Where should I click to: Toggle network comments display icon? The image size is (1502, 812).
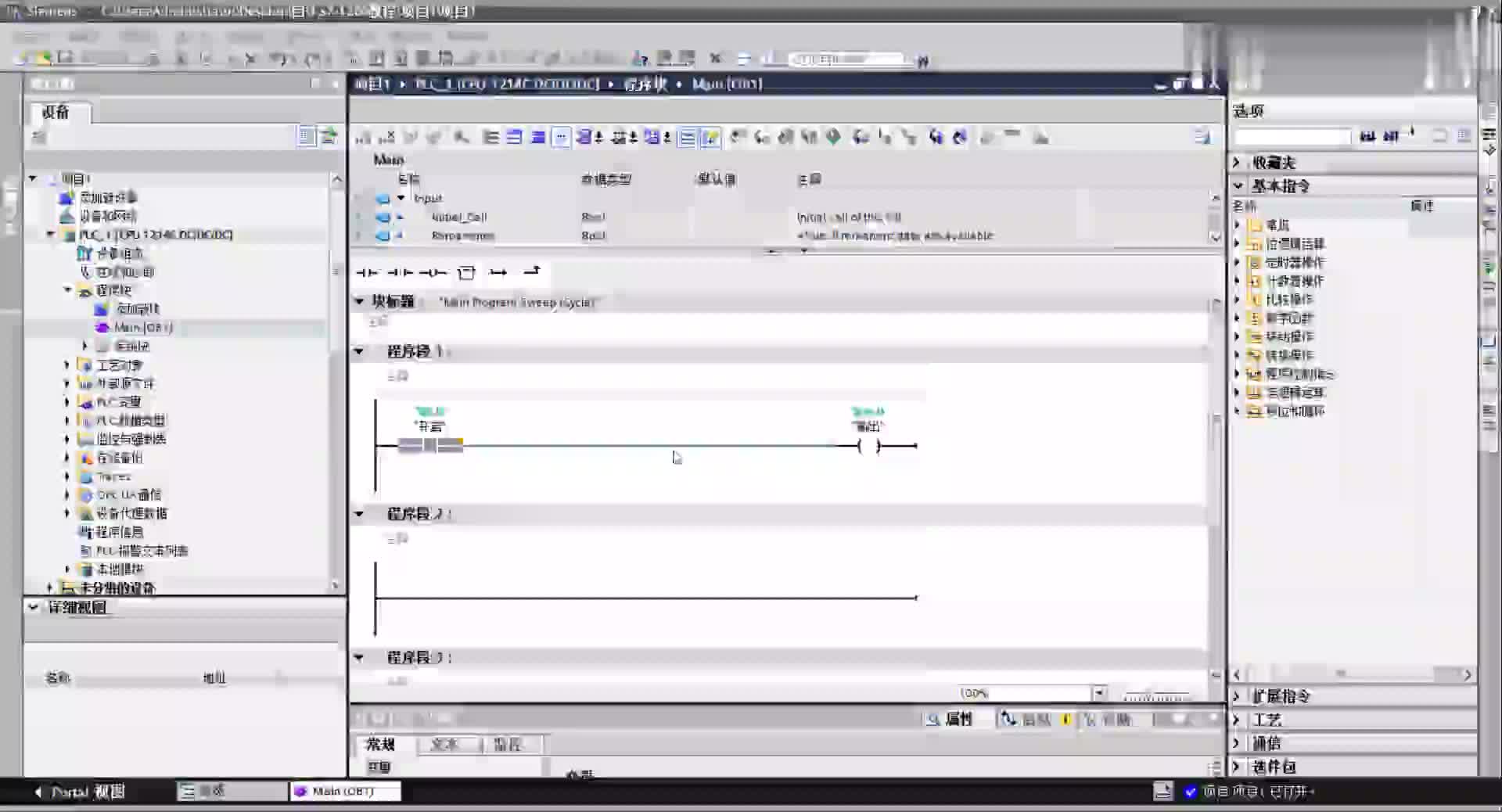pos(687,138)
